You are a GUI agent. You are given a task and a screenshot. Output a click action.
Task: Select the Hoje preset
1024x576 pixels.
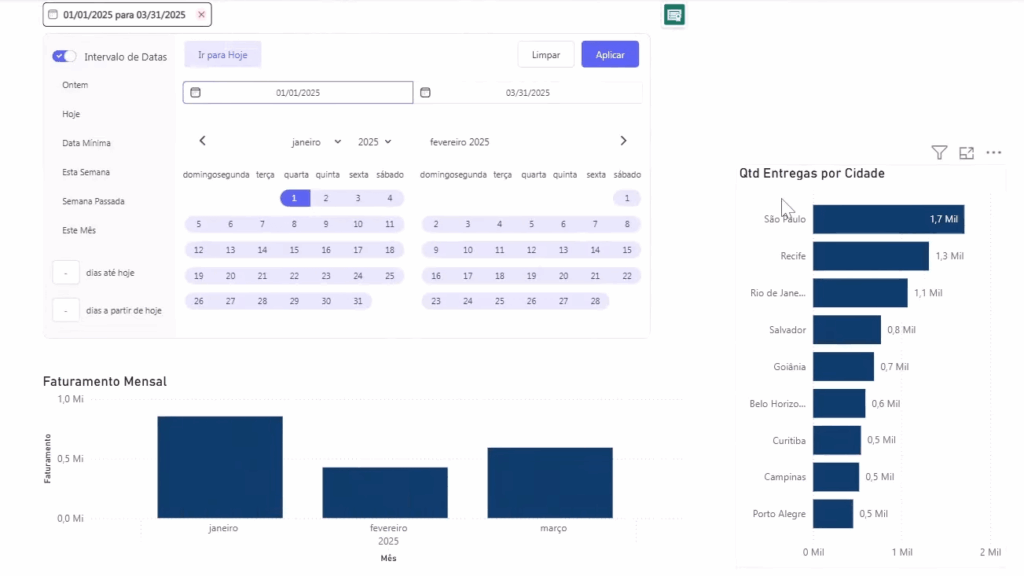[x=71, y=114]
